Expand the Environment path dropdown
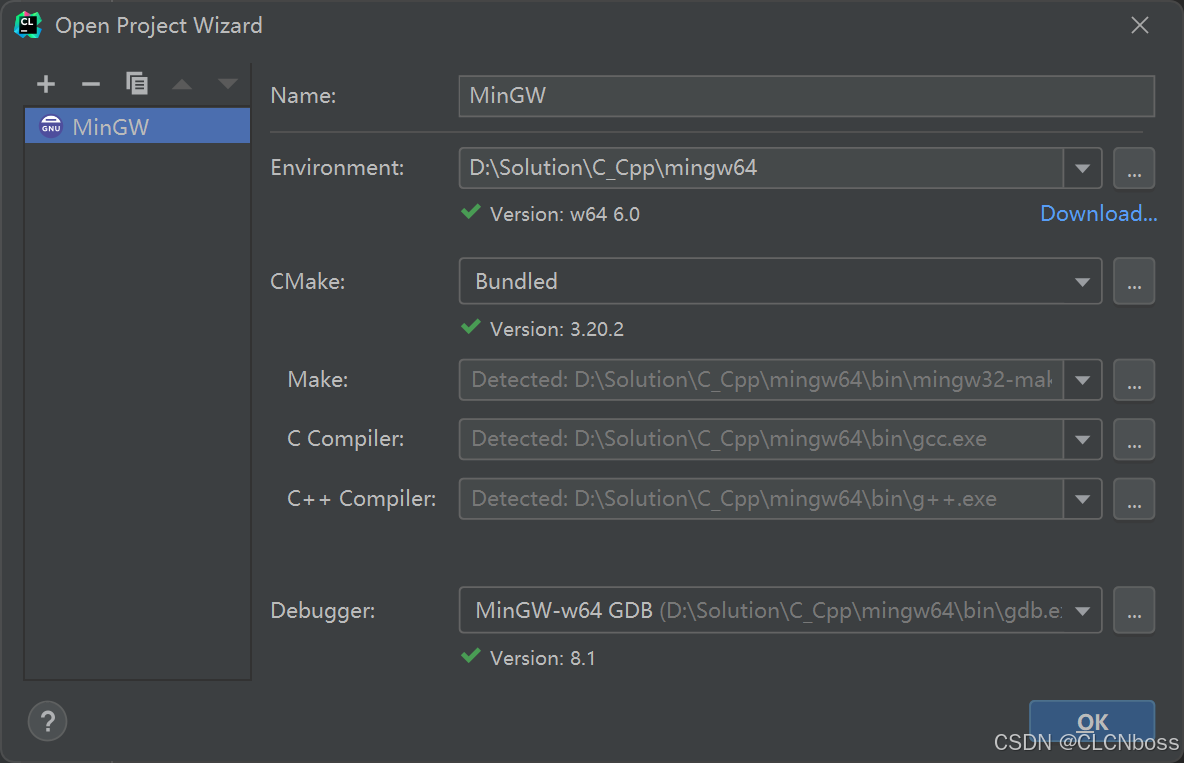The height and width of the screenshot is (763, 1184). [1083, 168]
